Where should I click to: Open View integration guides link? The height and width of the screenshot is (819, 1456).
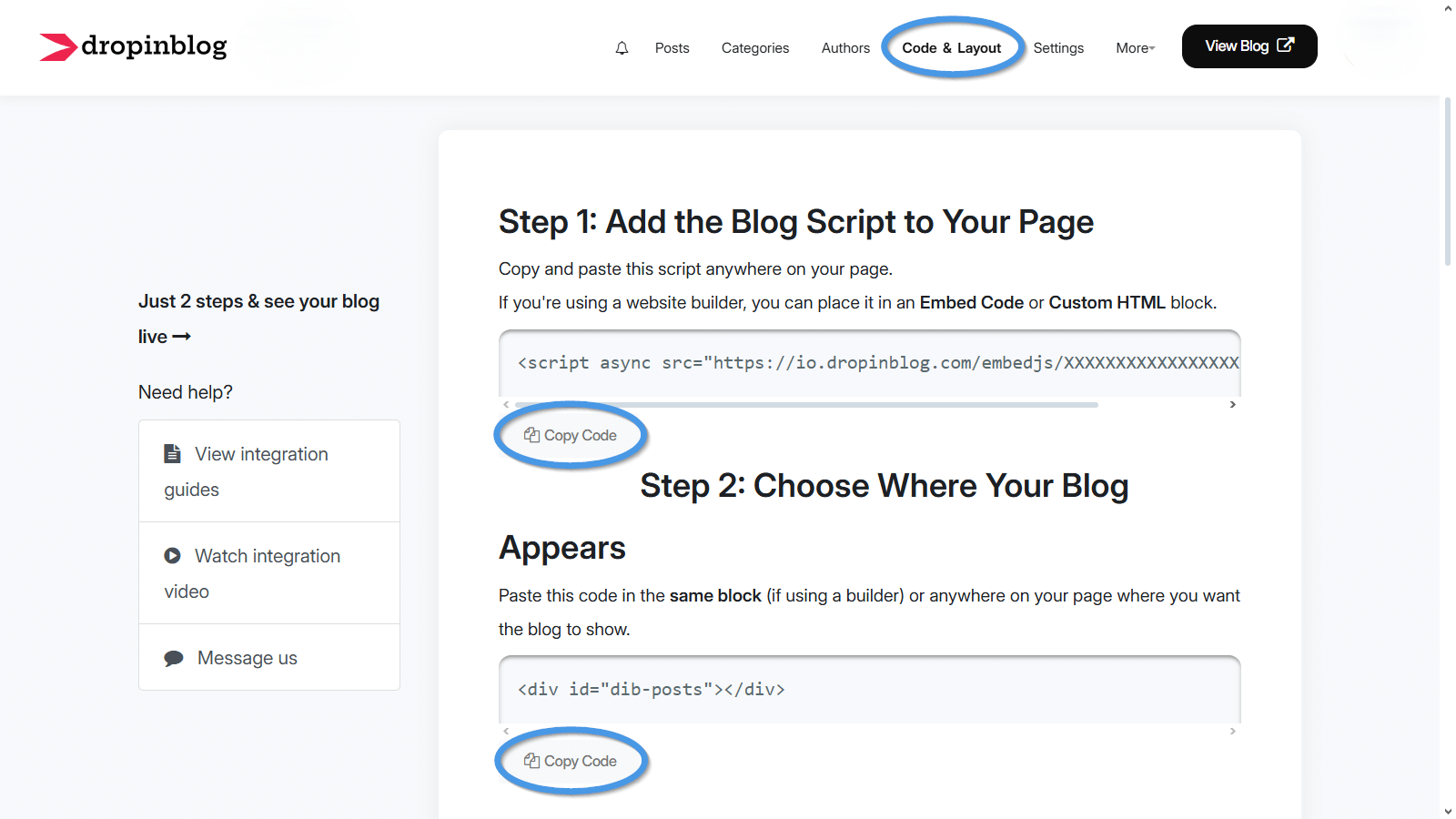click(269, 471)
